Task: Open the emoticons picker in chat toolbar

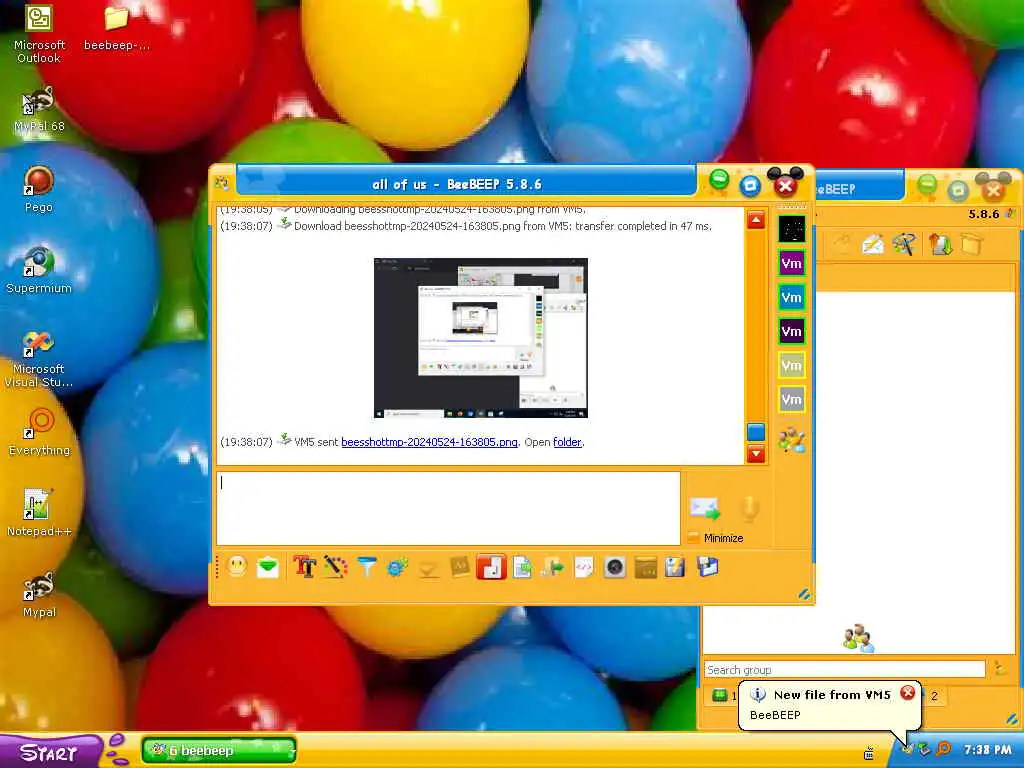Action: point(237,566)
